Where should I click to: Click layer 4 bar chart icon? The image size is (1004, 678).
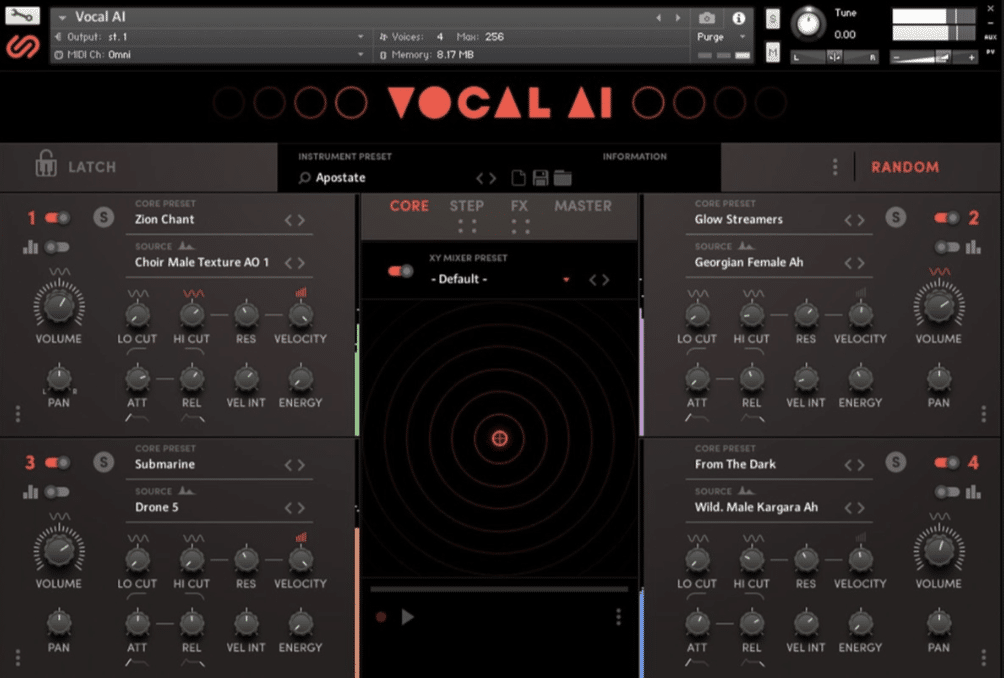[x=973, y=492]
